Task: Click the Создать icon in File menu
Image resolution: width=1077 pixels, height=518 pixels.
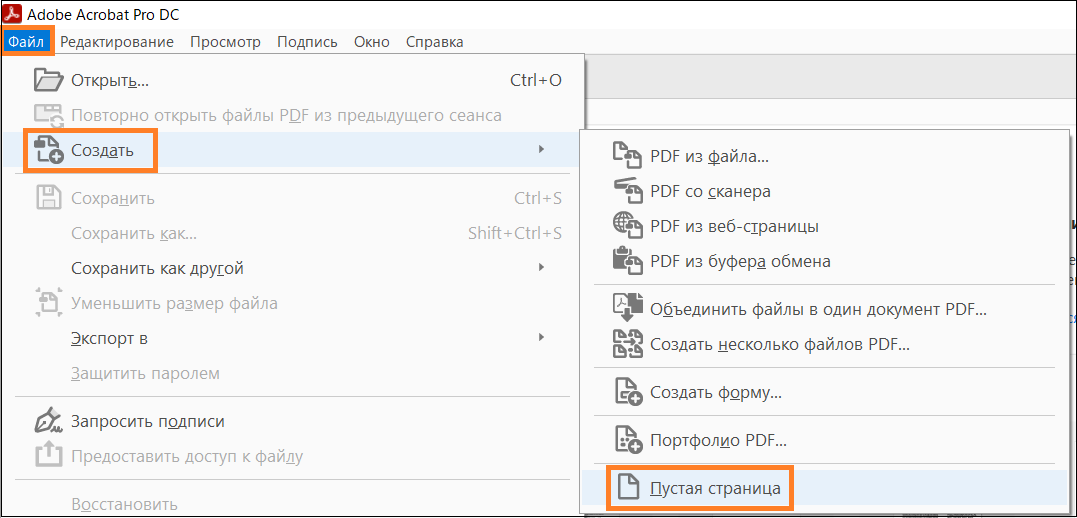Action: (49, 150)
